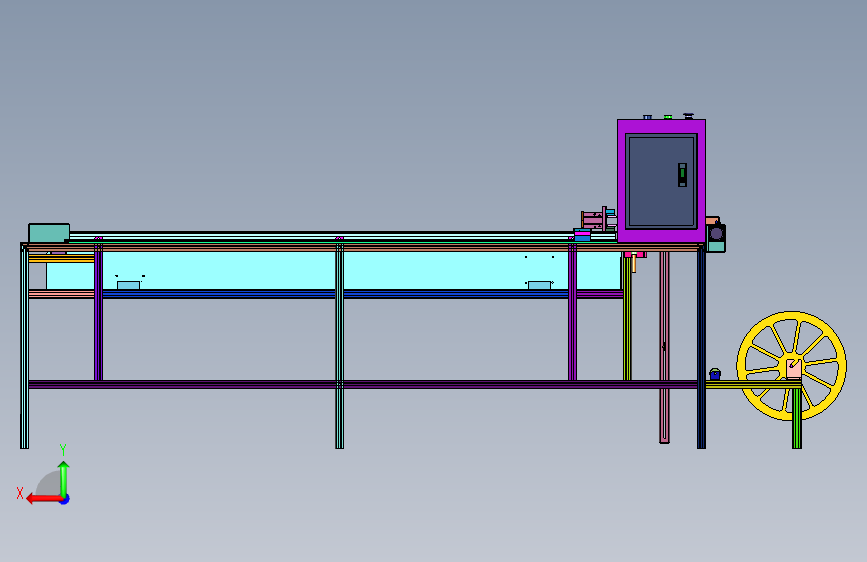Select the center teal frame leg
867x562 pixels.
[340, 346]
